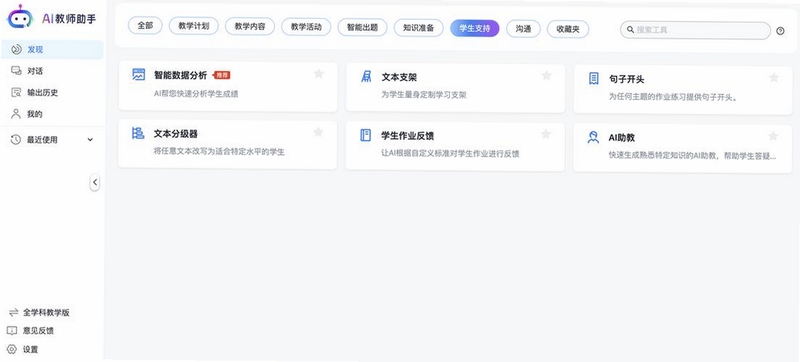Open the 智能数据分析 tool card
The image size is (800, 362).
coord(228,86)
